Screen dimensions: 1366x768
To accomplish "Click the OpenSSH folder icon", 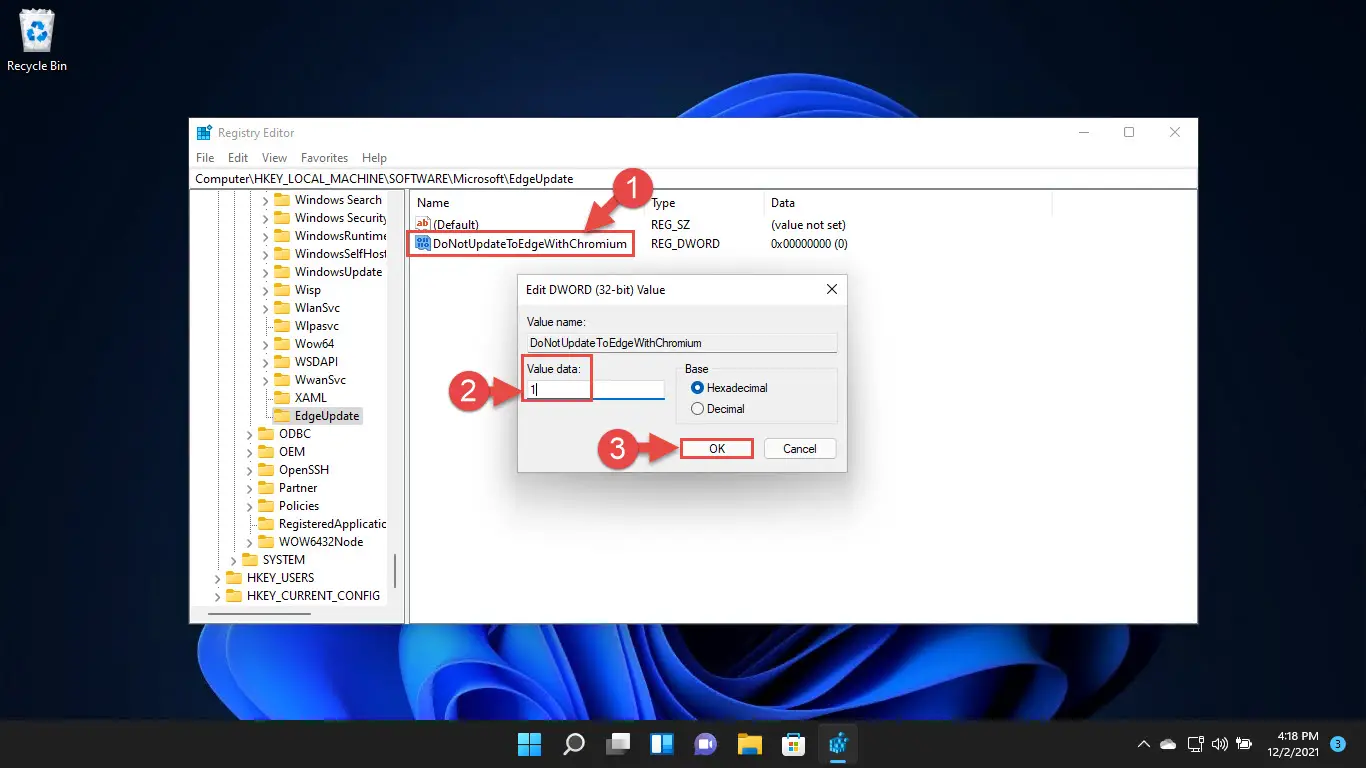I will point(266,470).
